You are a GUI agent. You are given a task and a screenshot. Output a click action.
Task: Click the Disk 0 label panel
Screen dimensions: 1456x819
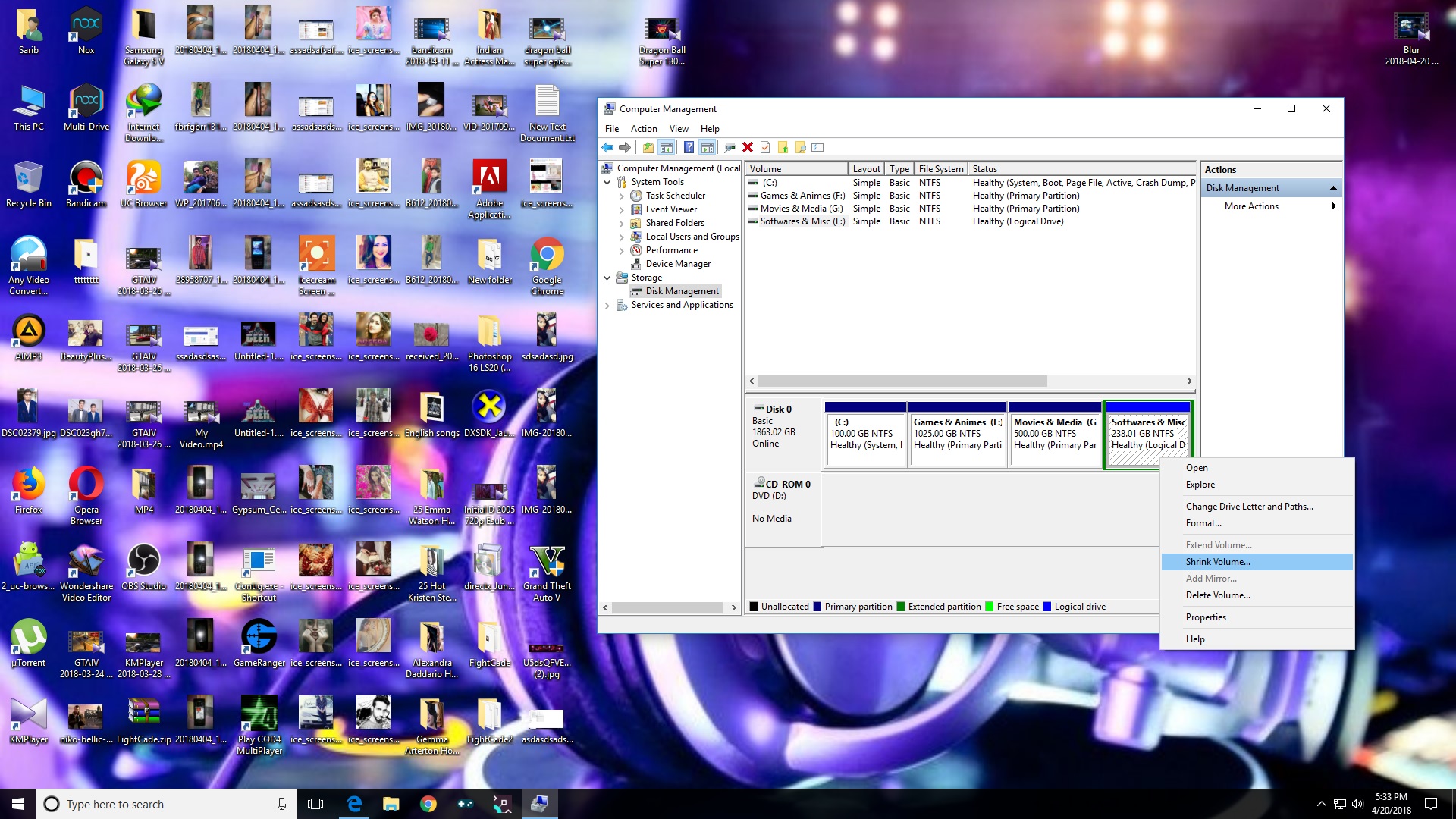[784, 434]
